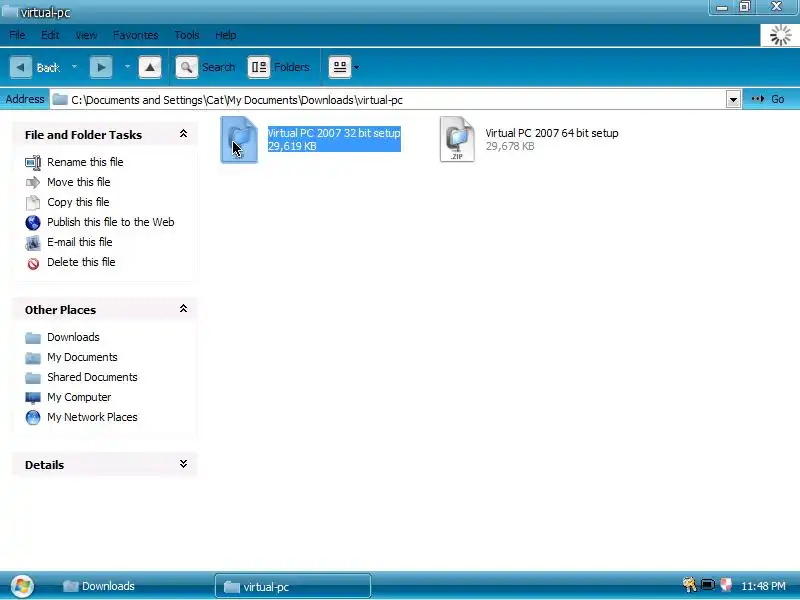Screen dimensions: 800x600
Task: Click the My Computer monitor icon
Action: (33, 397)
